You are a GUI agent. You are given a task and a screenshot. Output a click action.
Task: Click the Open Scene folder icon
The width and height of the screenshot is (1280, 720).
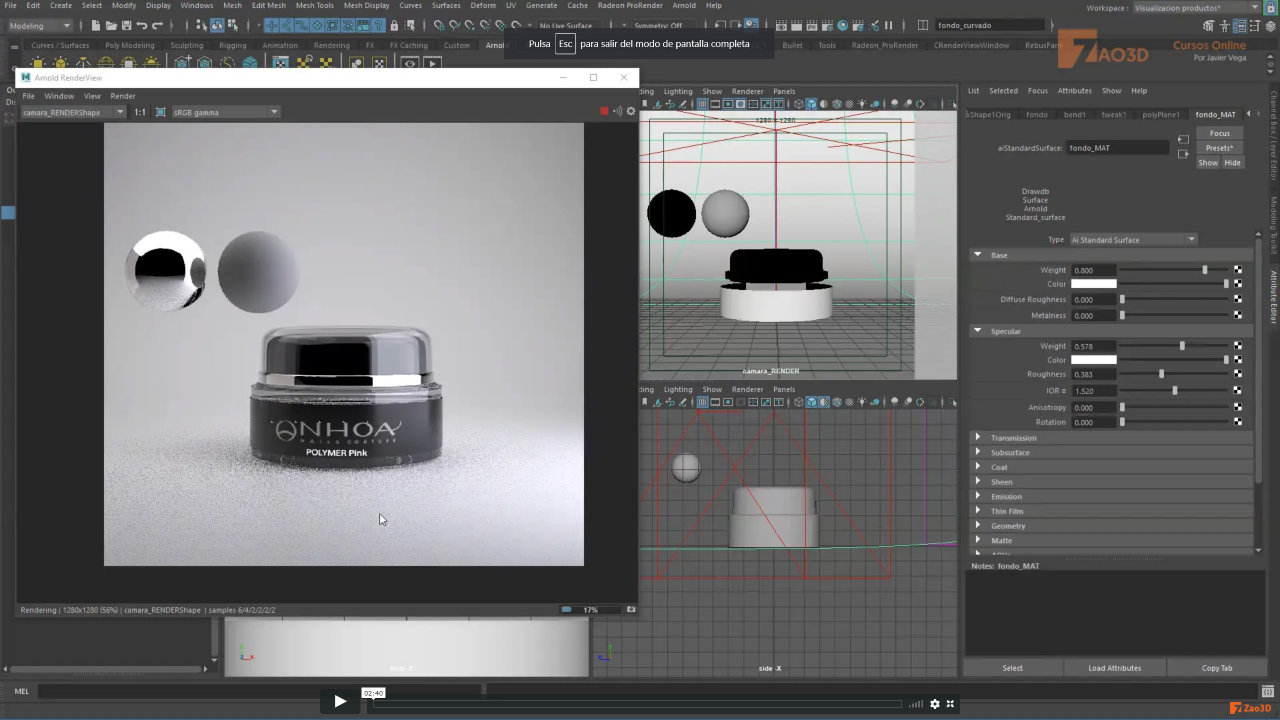click(111, 25)
